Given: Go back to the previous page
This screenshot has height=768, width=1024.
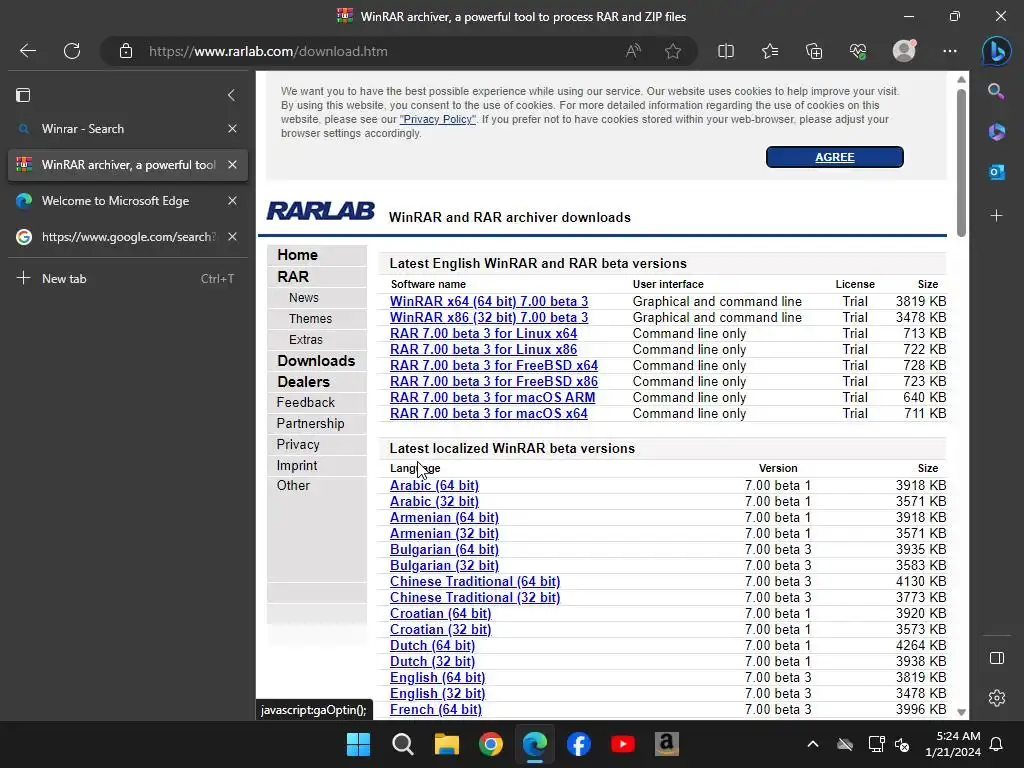Looking at the screenshot, I should point(27,51).
